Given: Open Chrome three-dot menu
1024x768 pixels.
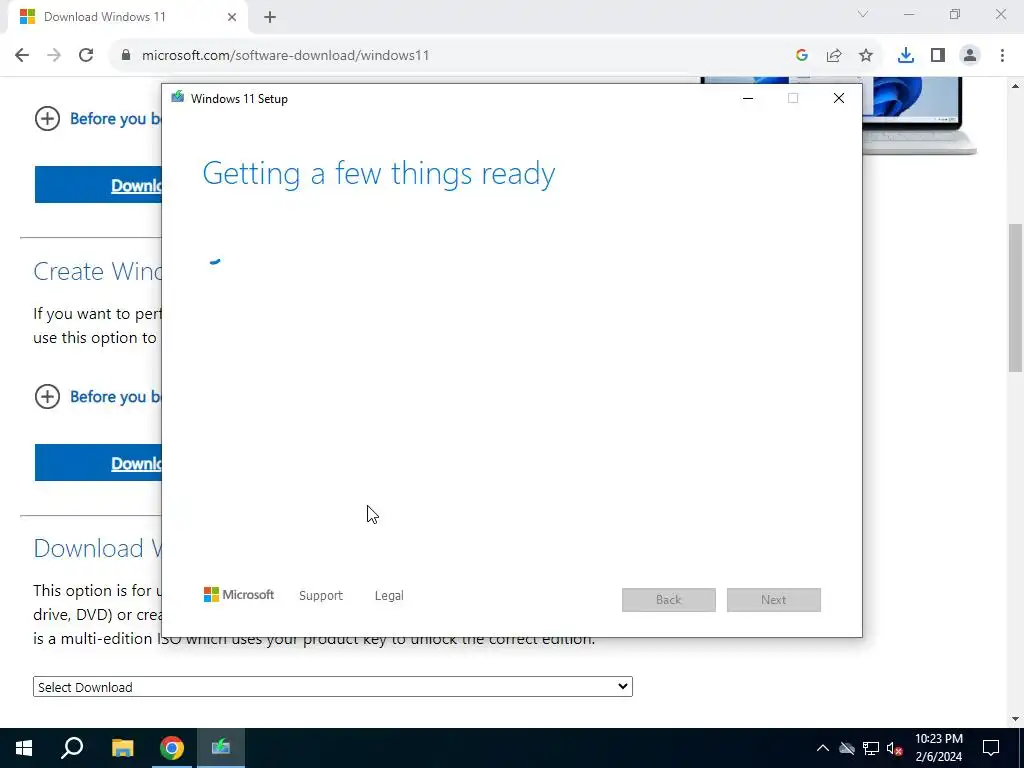Looking at the screenshot, I should tap(1002, 56).
